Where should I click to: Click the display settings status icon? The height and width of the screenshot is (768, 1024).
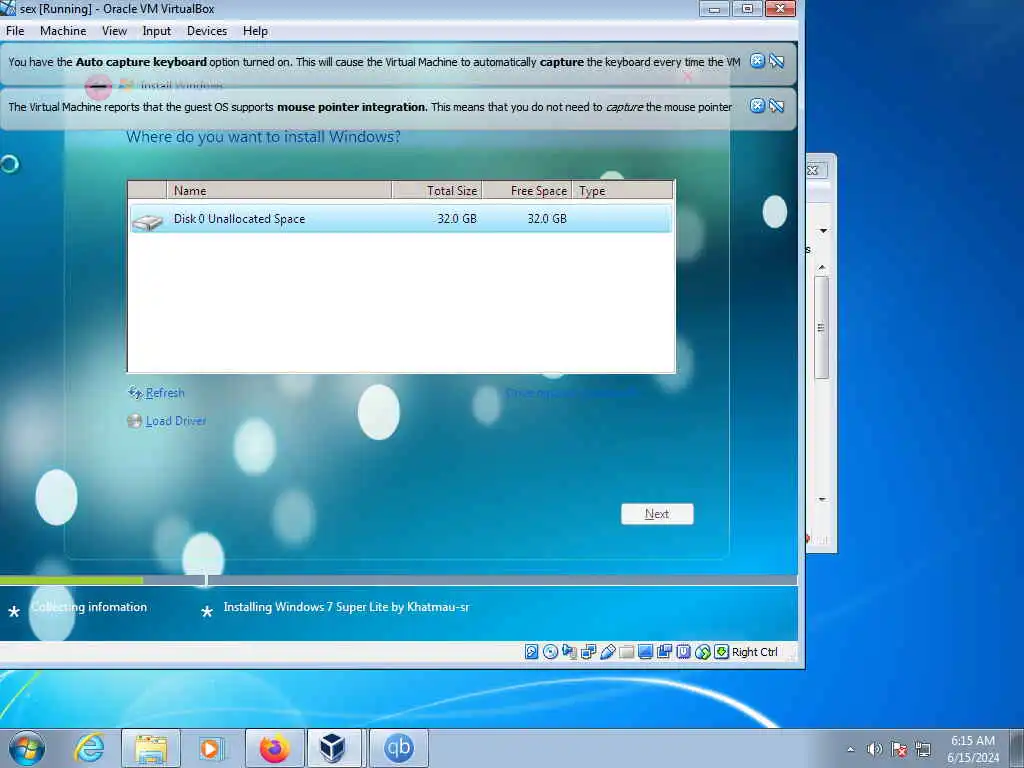tap(645, 652)
